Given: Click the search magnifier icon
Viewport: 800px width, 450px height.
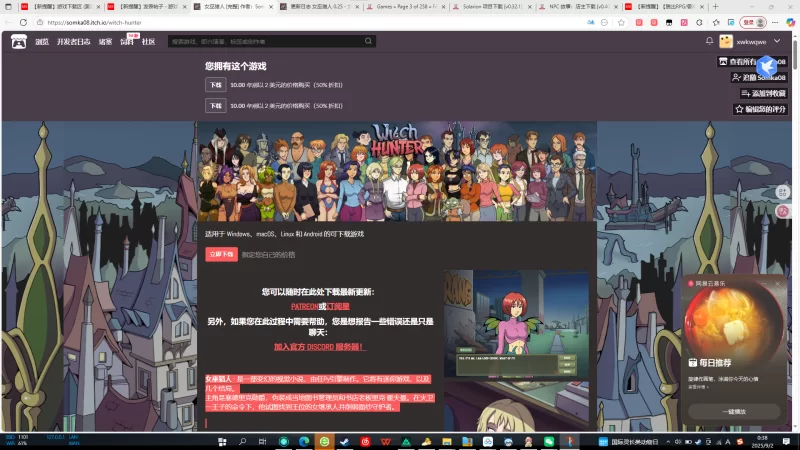Looking at the screenshot, I should point(368,41).
